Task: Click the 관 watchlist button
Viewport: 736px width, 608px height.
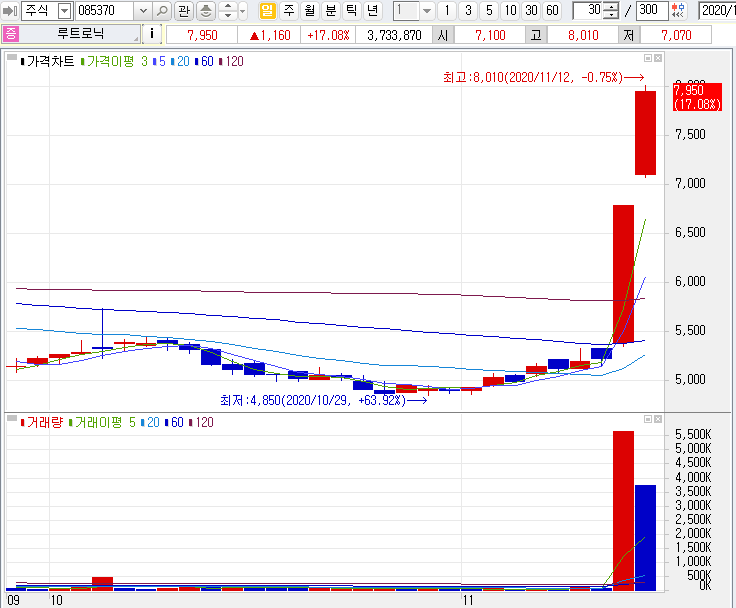Action: (184, 11)
